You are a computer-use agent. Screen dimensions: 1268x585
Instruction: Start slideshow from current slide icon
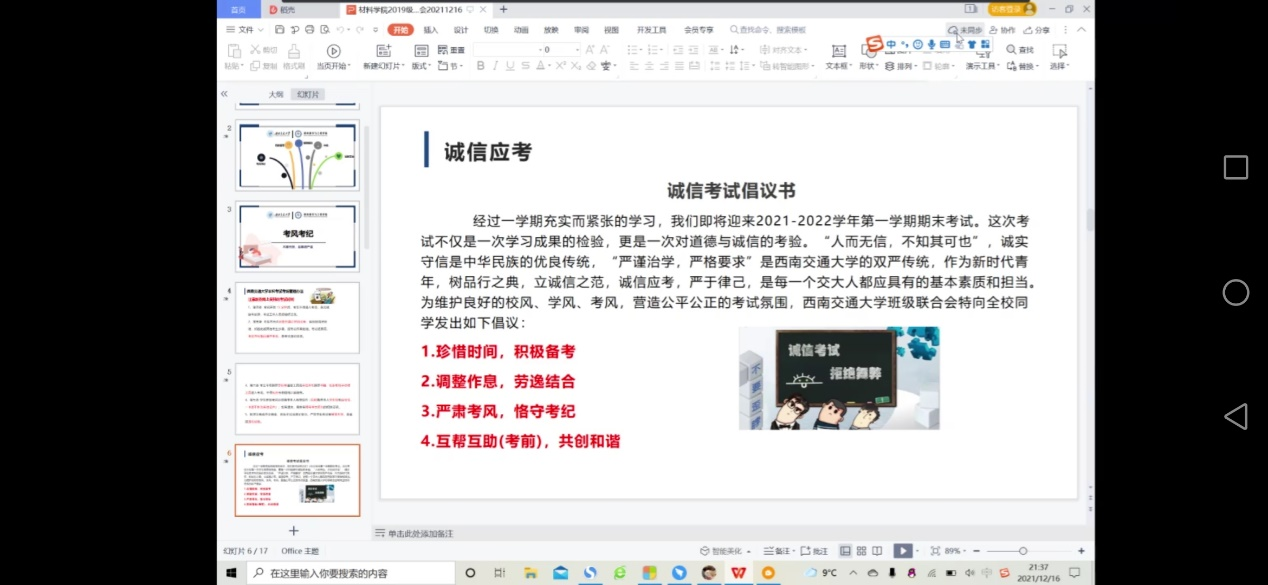pyautogui.click(x=333, y=51)
